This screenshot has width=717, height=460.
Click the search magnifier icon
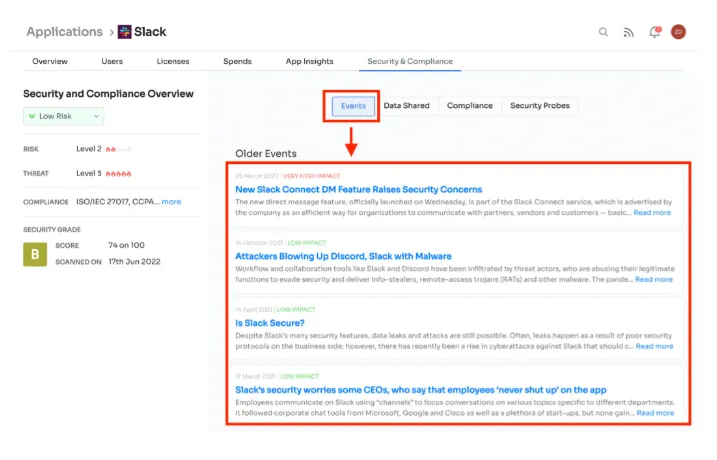coord(603,32)
